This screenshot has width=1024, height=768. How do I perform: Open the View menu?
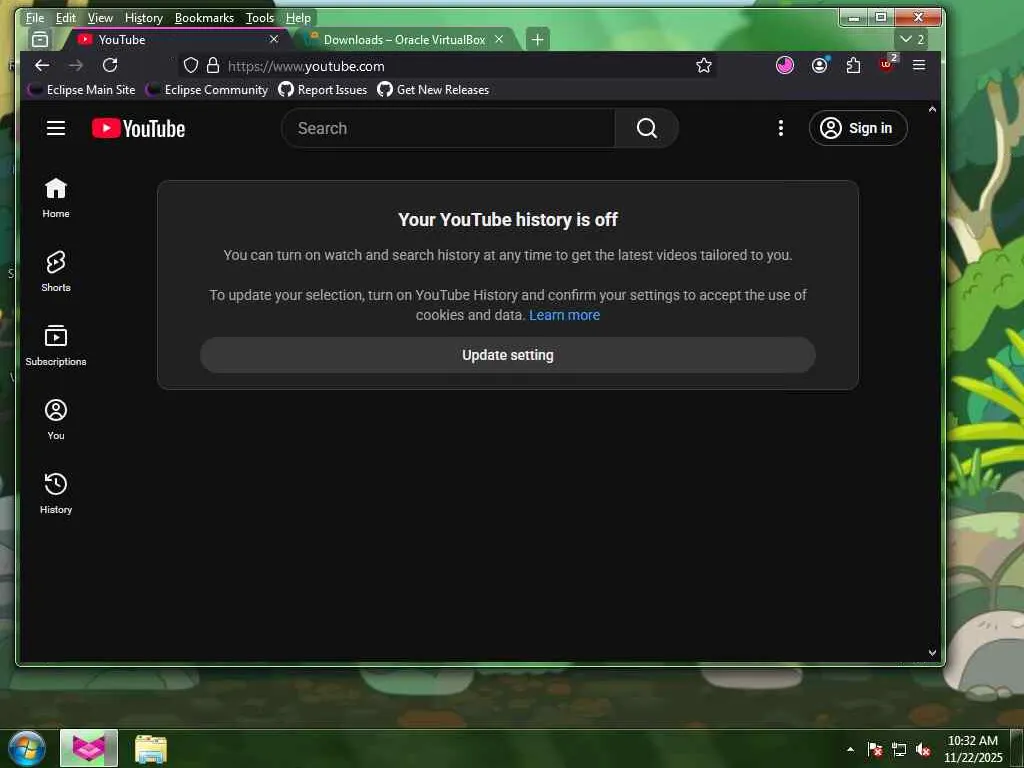click(100, 18)
